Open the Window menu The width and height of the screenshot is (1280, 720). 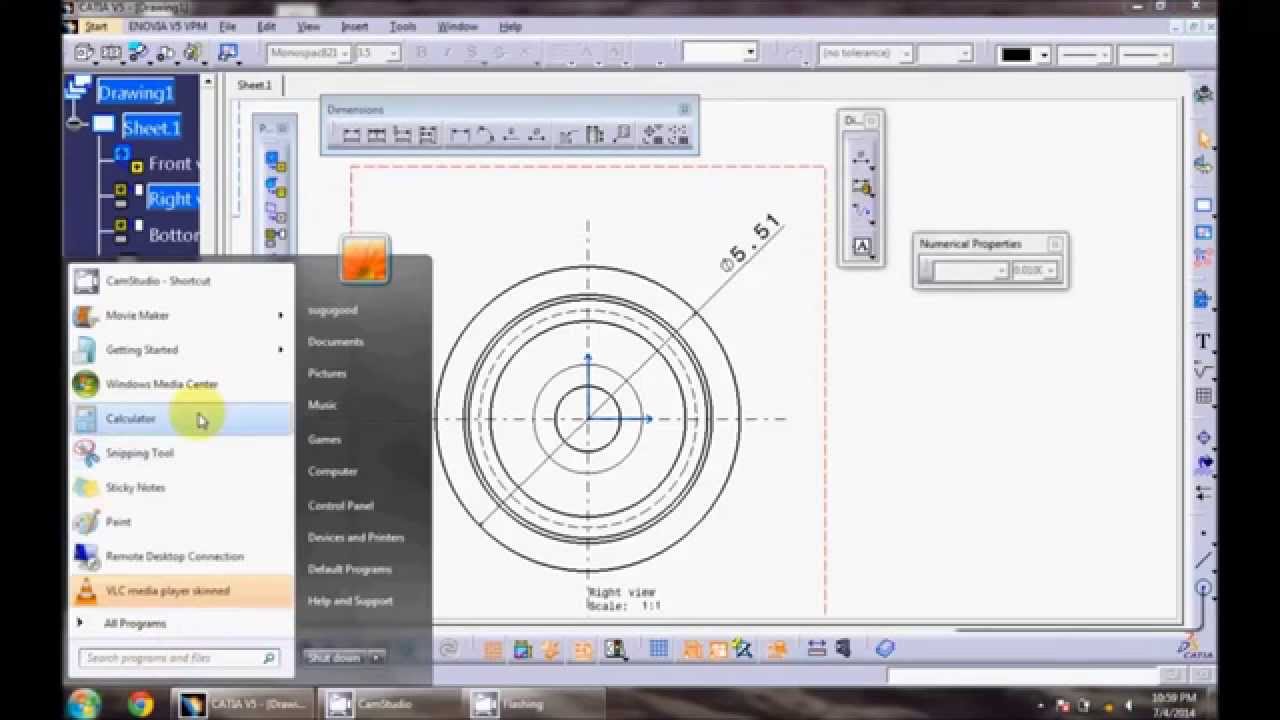tap(458, 27)
